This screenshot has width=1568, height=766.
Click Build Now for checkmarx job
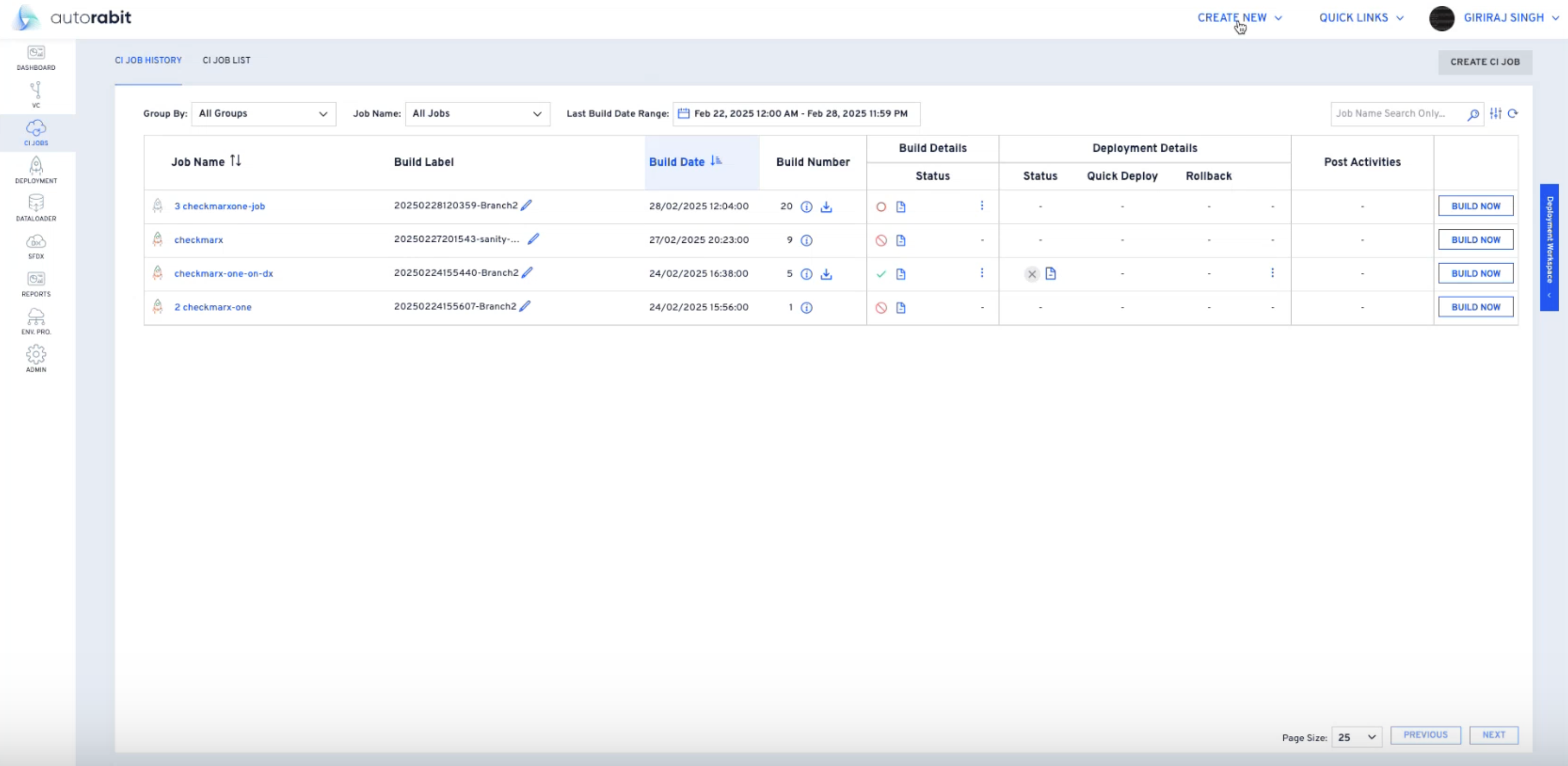(1476, 239)
